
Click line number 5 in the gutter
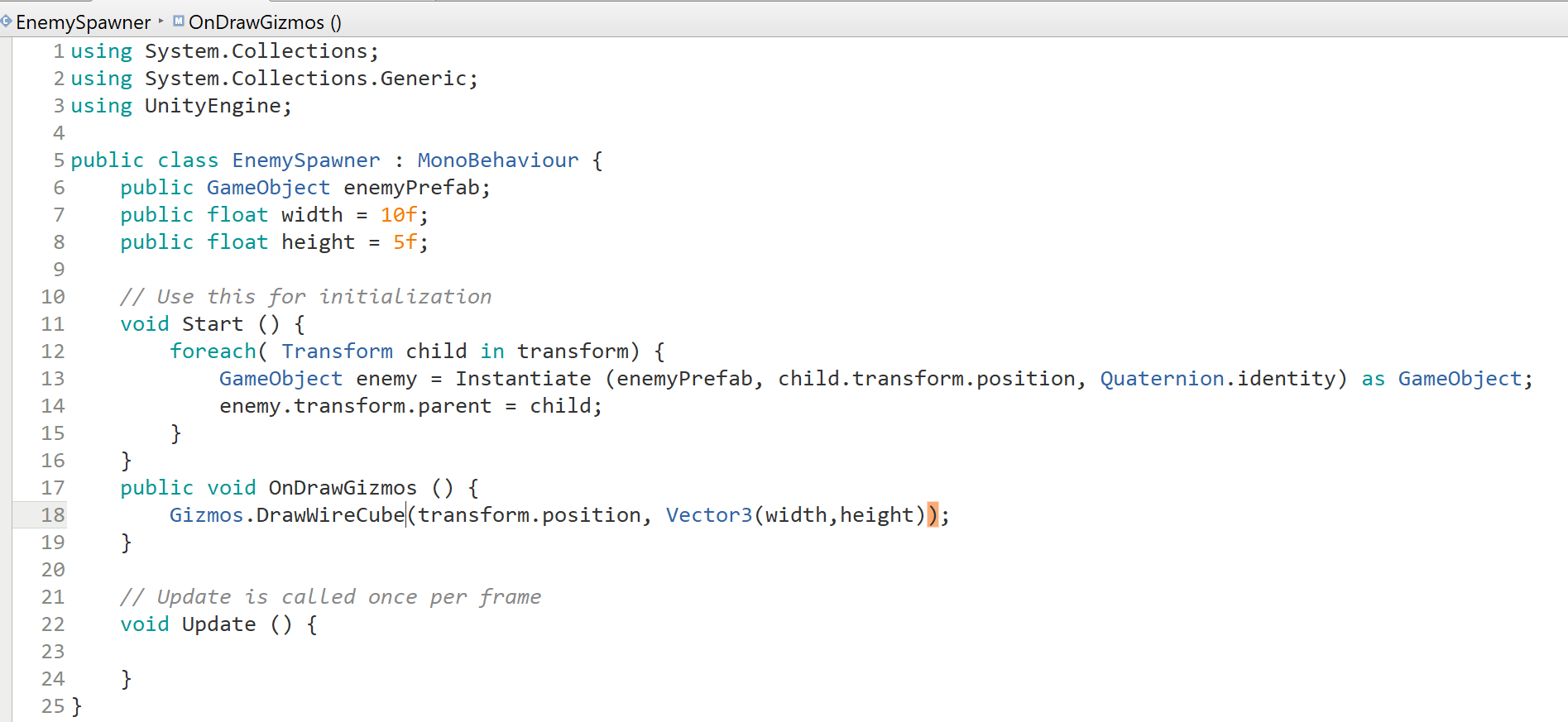coord(59,160)
